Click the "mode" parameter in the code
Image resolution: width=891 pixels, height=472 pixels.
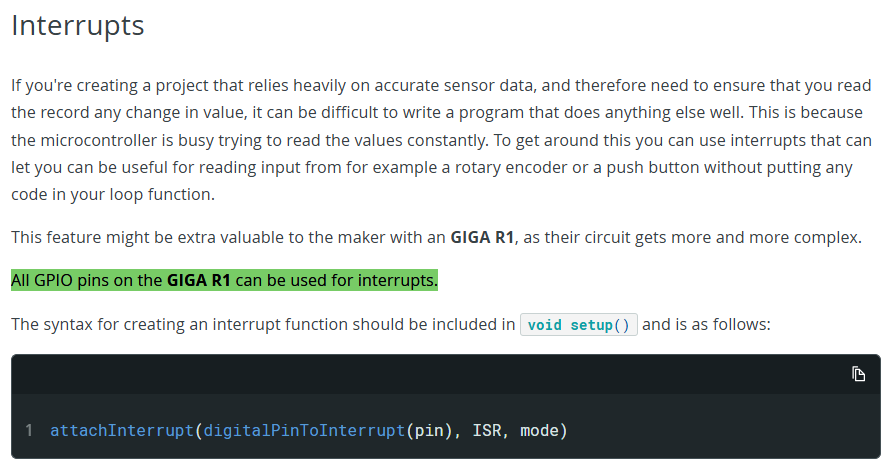(x=541, y=431)
